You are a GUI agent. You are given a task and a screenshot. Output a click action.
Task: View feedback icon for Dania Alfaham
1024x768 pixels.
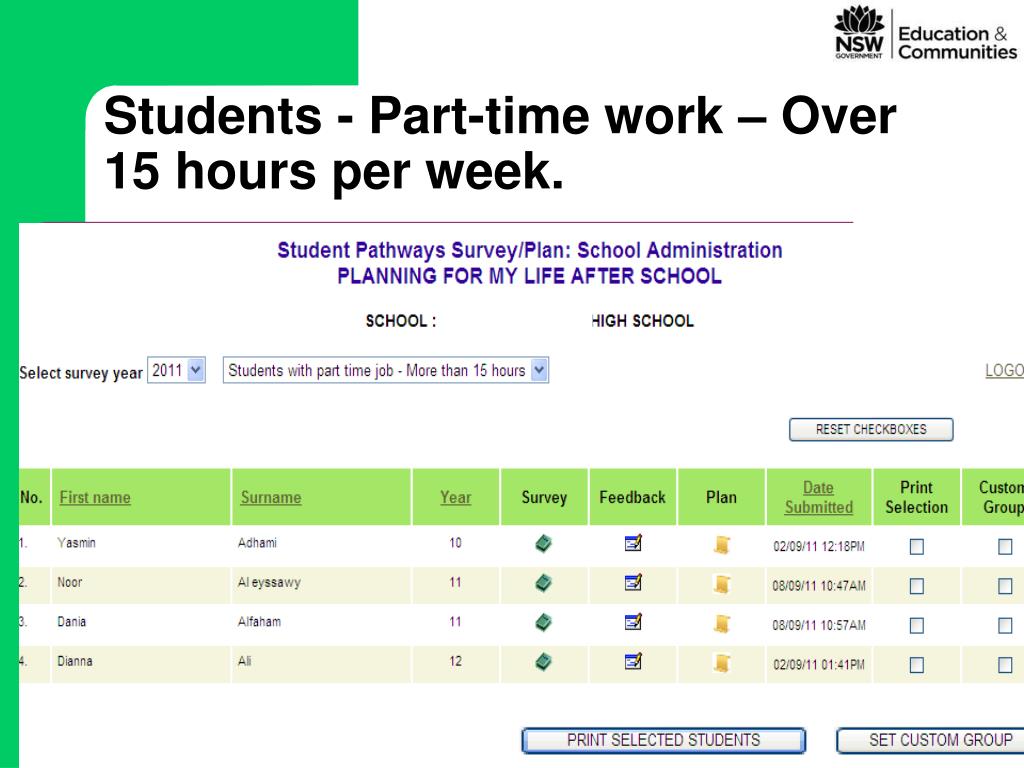coord(633,622)
